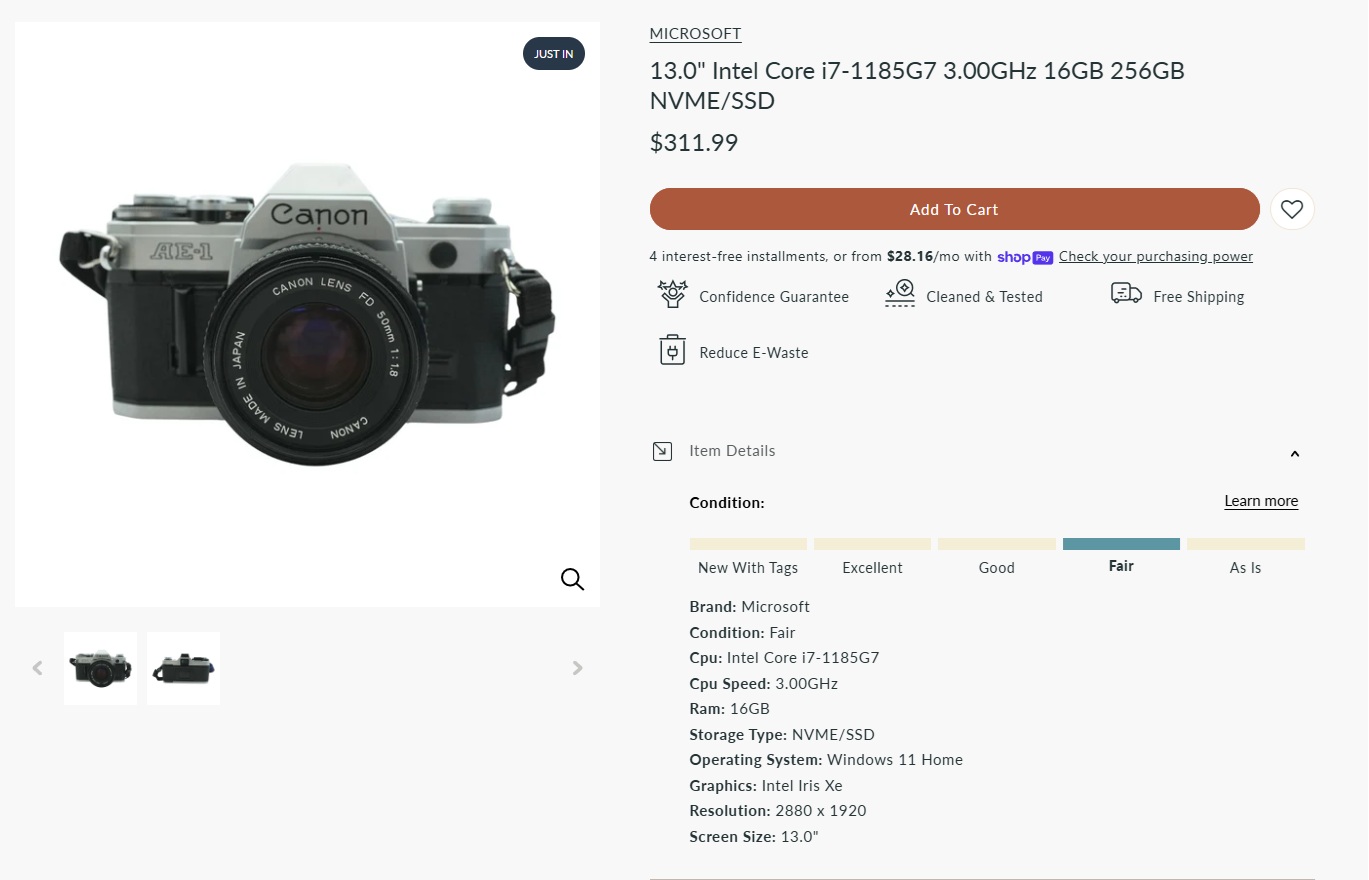Click the Confidence Guarantee icon
This screenshot has height=880, width=1369.
coord(672,295)
